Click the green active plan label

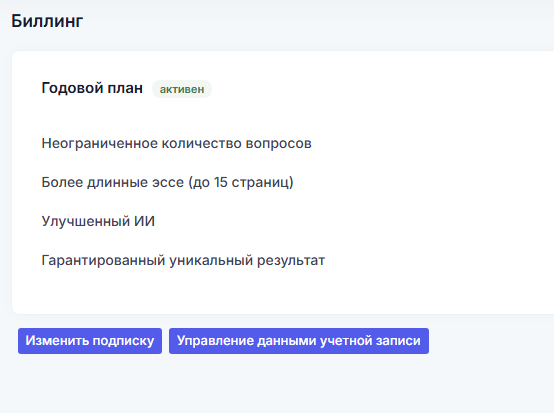[182, 89]
